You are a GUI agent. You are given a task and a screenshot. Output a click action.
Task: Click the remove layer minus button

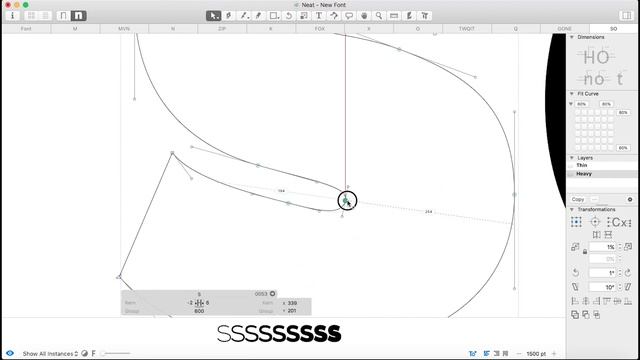coord(594,200)
